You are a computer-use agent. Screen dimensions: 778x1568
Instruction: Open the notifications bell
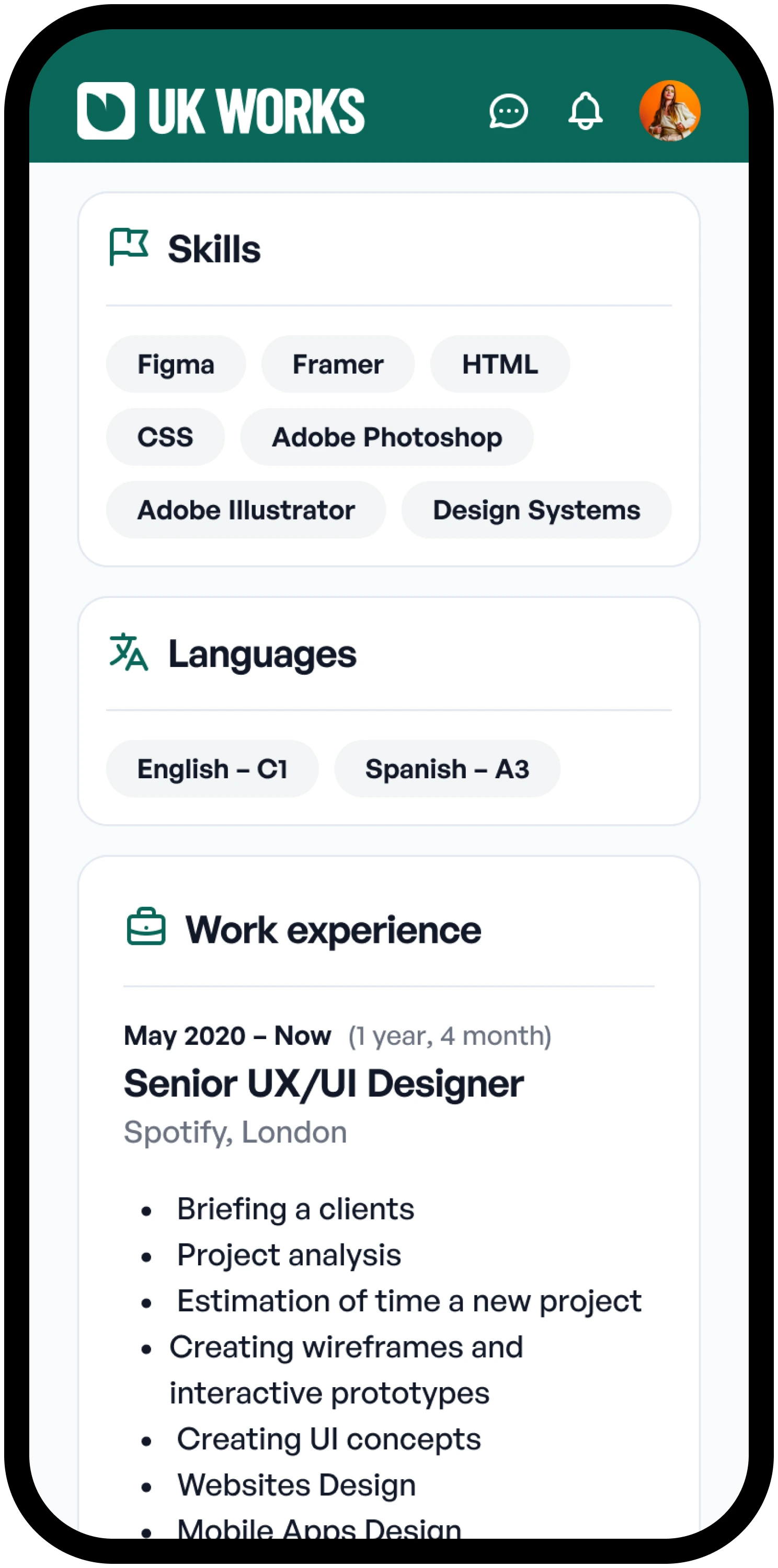click(x=586, y=111)
